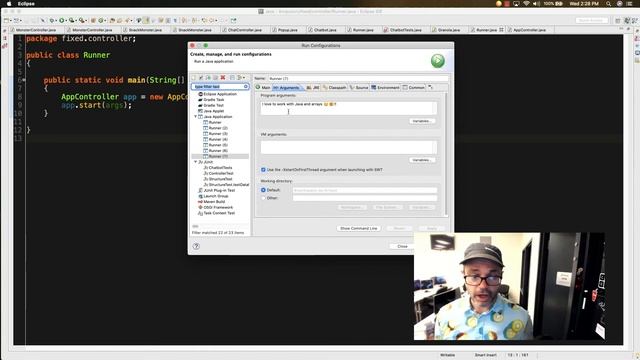The image size is (640, 360).
Task: Click the Collapse All icon above filter box
Action: [232, 78]
